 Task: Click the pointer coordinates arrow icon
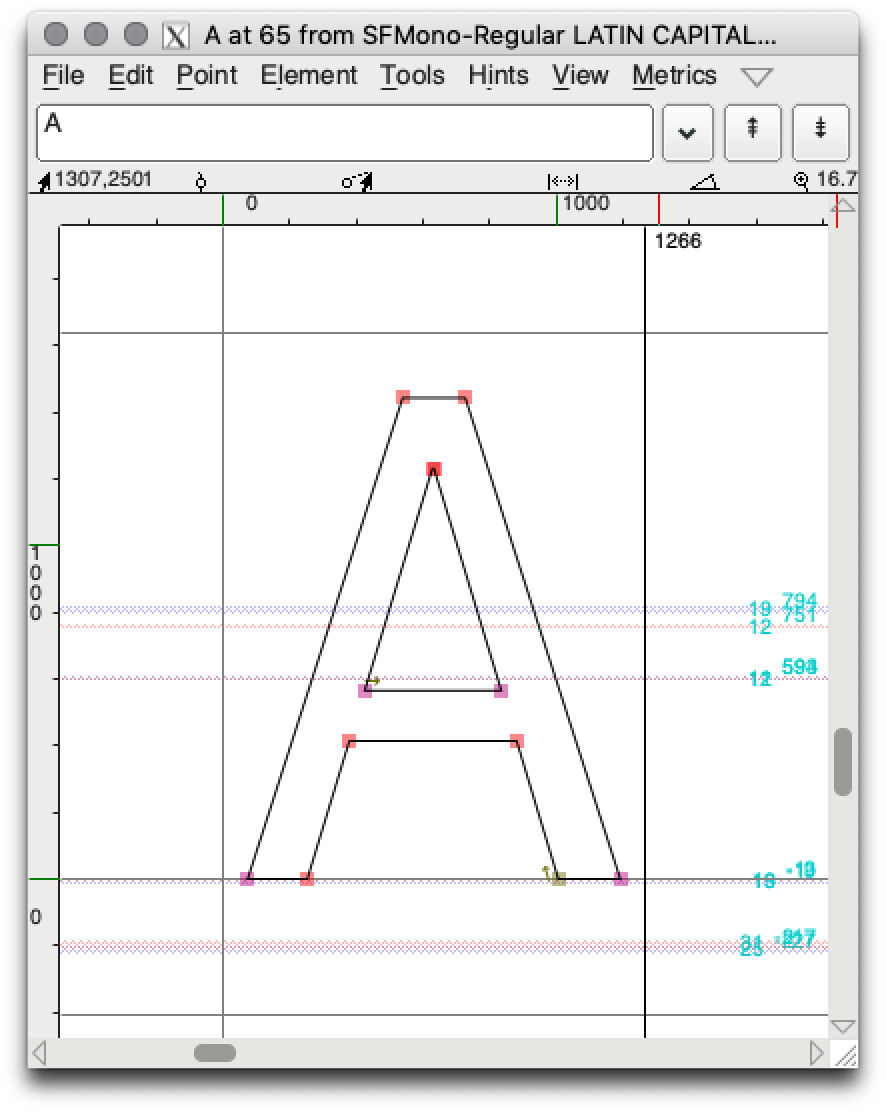[x=44, y=181]
